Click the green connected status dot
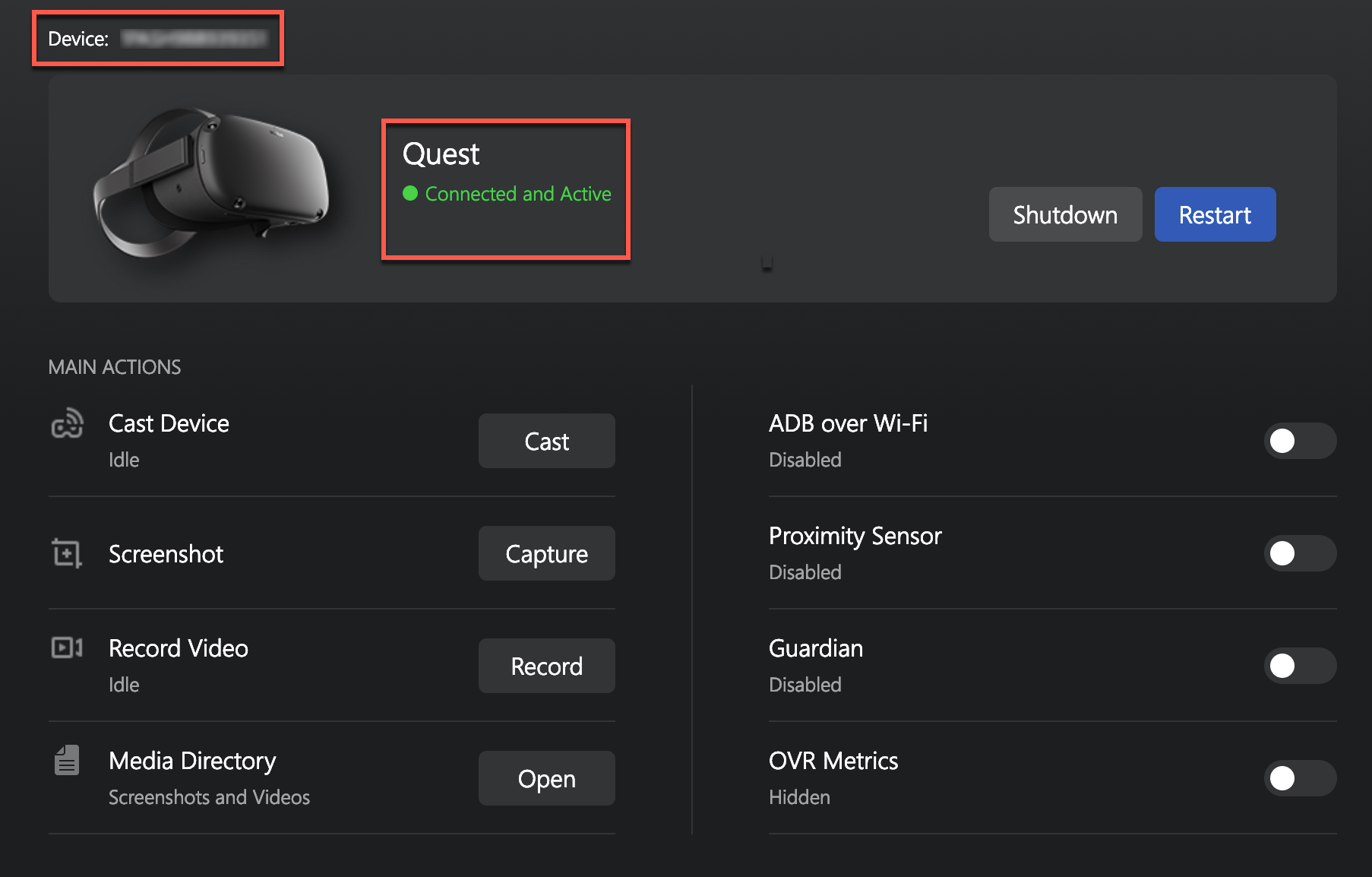Image resolution: width=1372 pixels, height=877 pixels. coord(409,194)
